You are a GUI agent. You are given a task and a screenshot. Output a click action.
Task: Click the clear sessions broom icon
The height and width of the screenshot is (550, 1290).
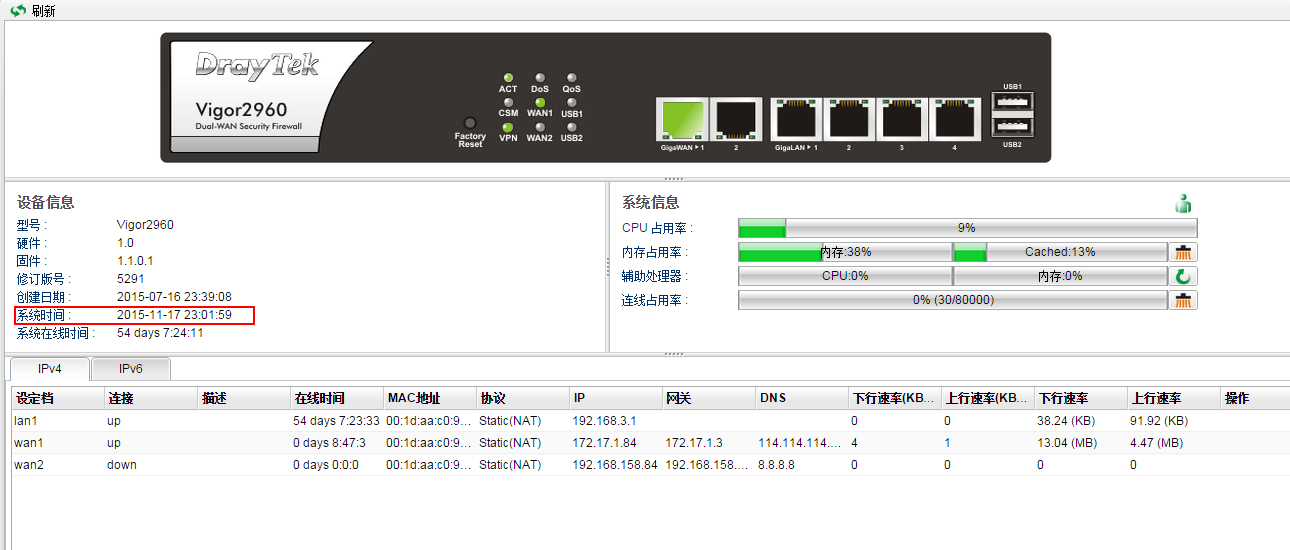coord(1184,300)
